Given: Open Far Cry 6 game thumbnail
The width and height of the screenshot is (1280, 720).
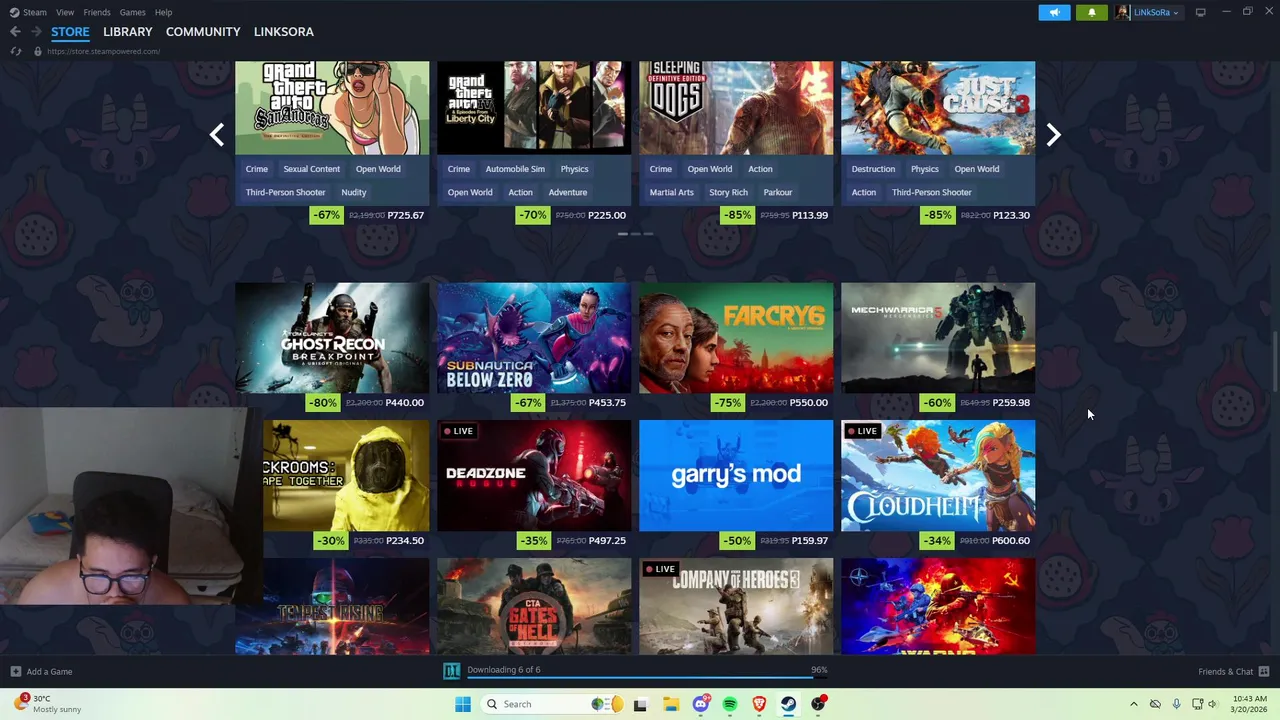Looking at the screenshot, I should point(736,337).
